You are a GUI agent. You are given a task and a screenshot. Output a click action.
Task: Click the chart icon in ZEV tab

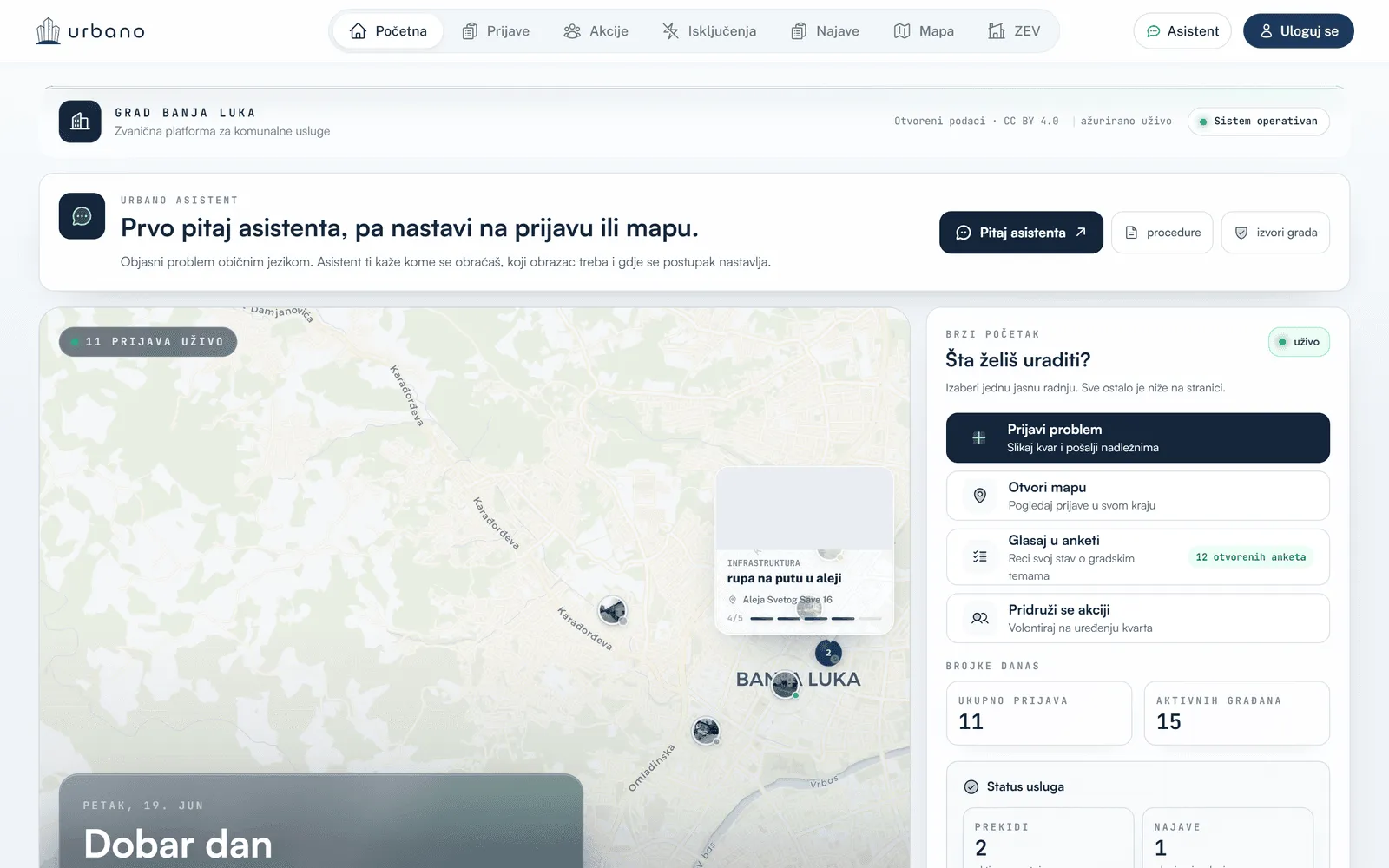coord(997,31)
